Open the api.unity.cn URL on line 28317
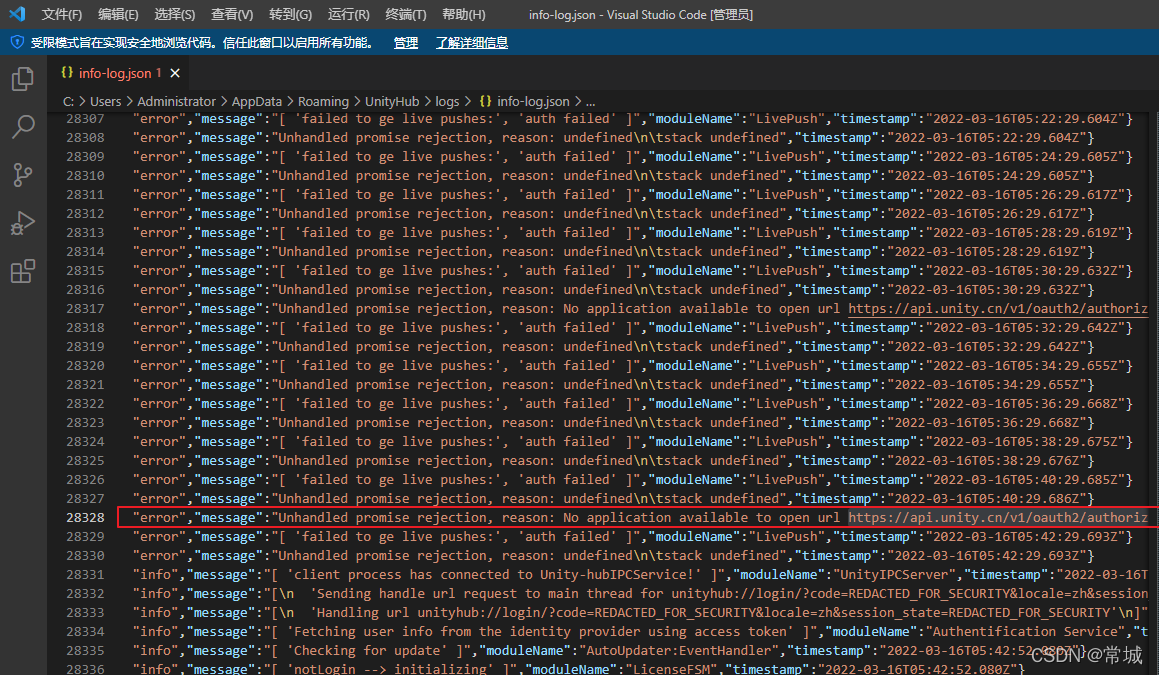This screenshot has width=1159, height=675. (998, 309)
